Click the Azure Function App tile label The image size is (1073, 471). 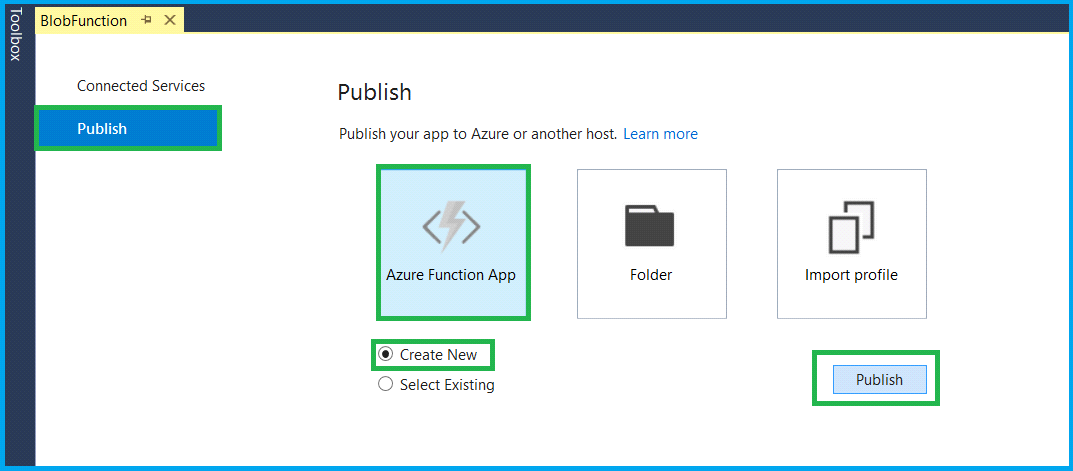451,275
